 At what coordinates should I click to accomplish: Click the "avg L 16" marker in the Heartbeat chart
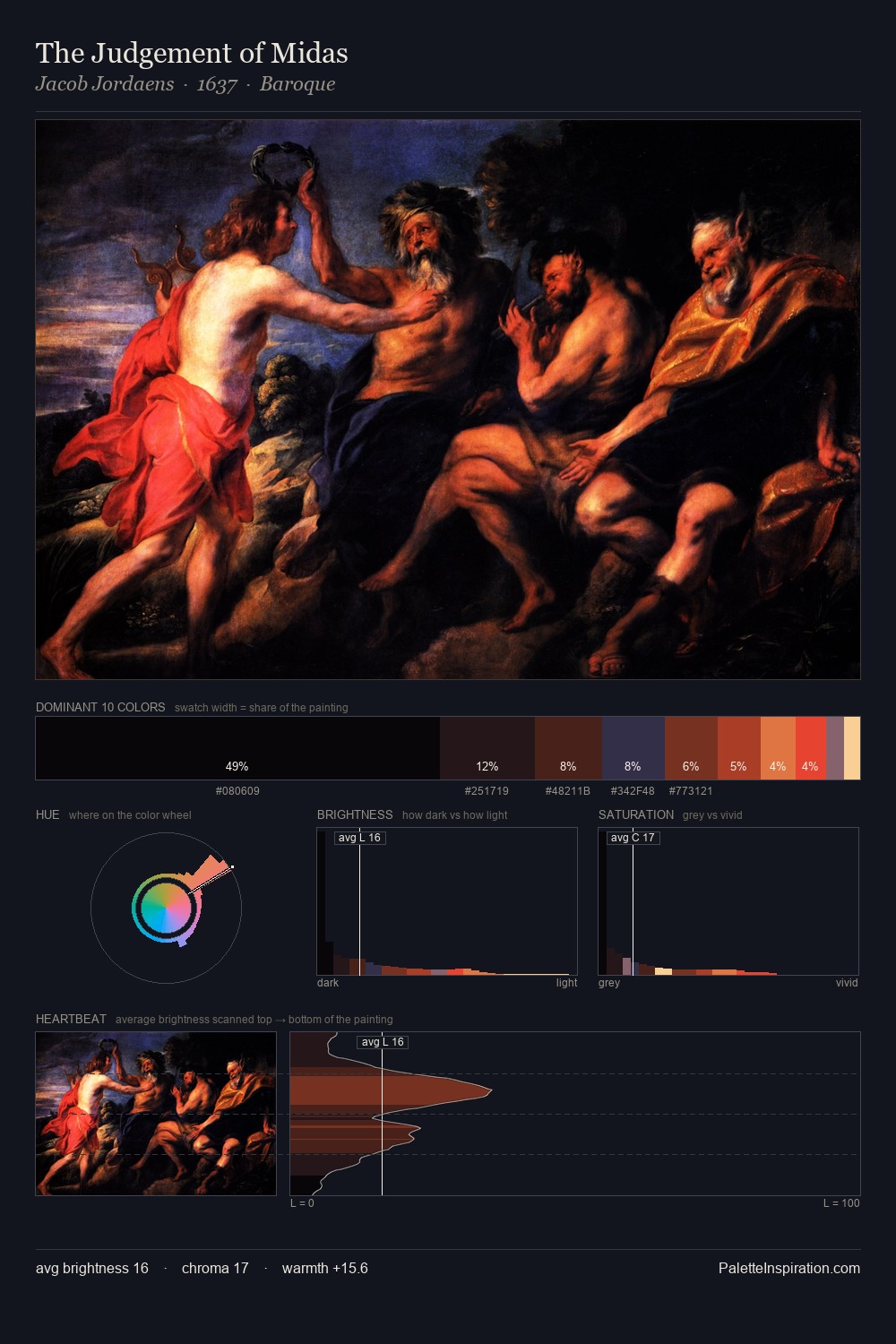(x=383, y=1042)
